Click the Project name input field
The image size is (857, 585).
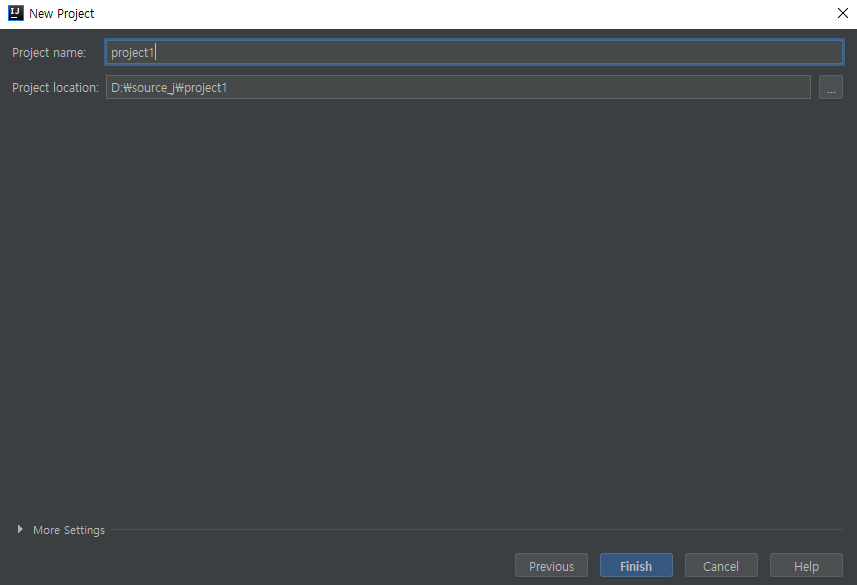click(x=474, y=52)
